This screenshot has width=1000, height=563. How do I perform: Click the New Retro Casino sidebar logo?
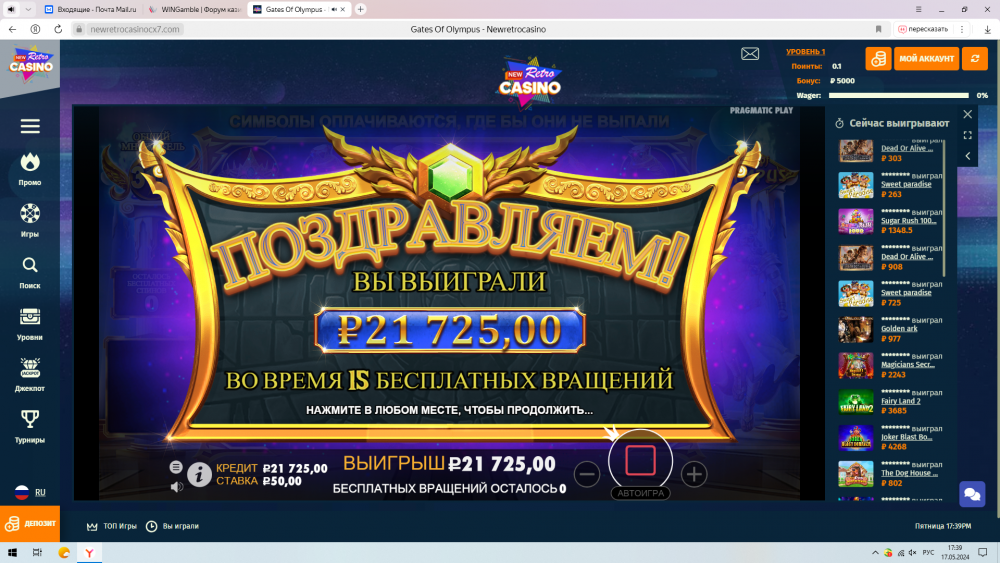point(30,64)
